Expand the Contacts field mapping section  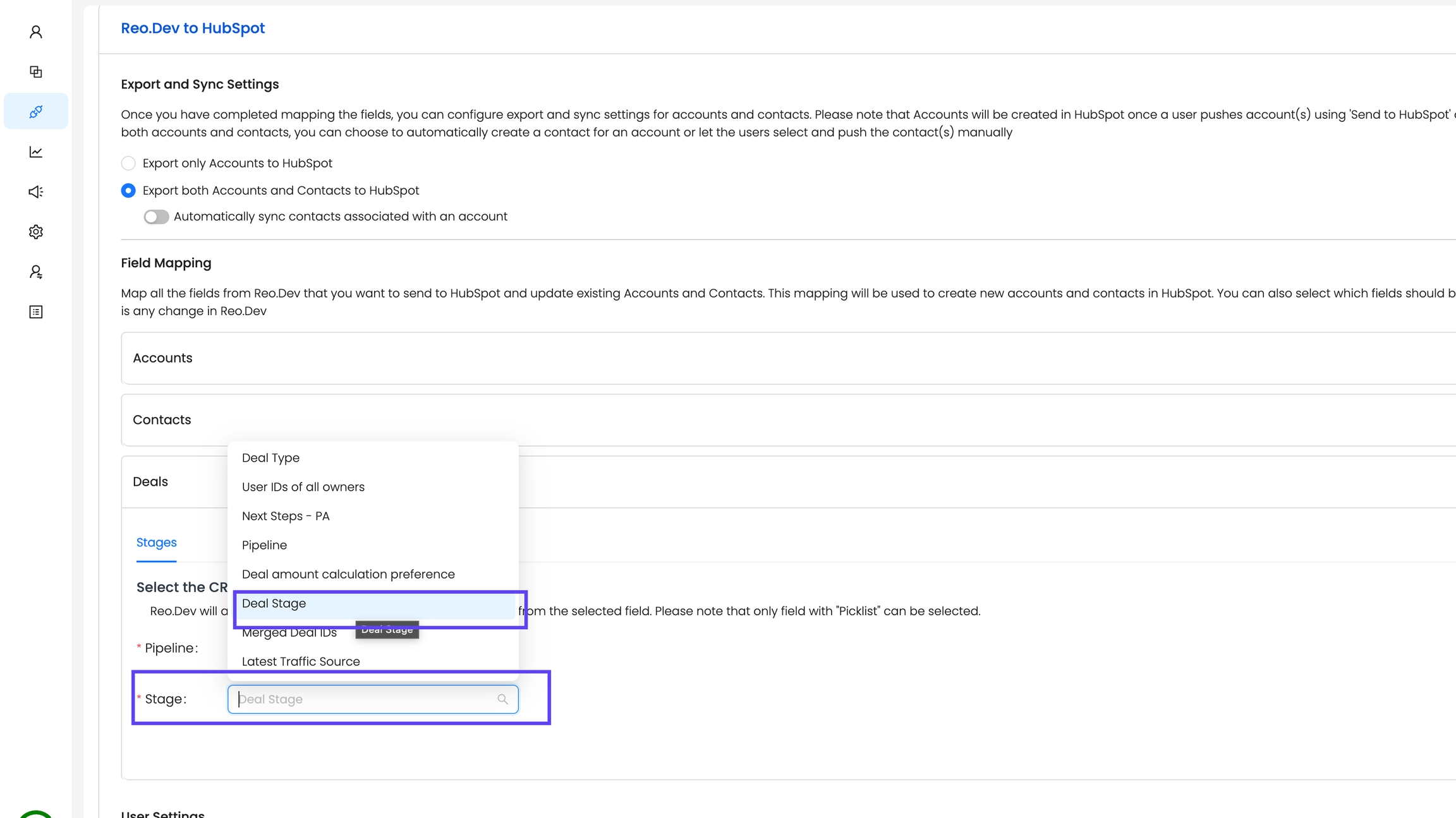[x=162, y=420]
